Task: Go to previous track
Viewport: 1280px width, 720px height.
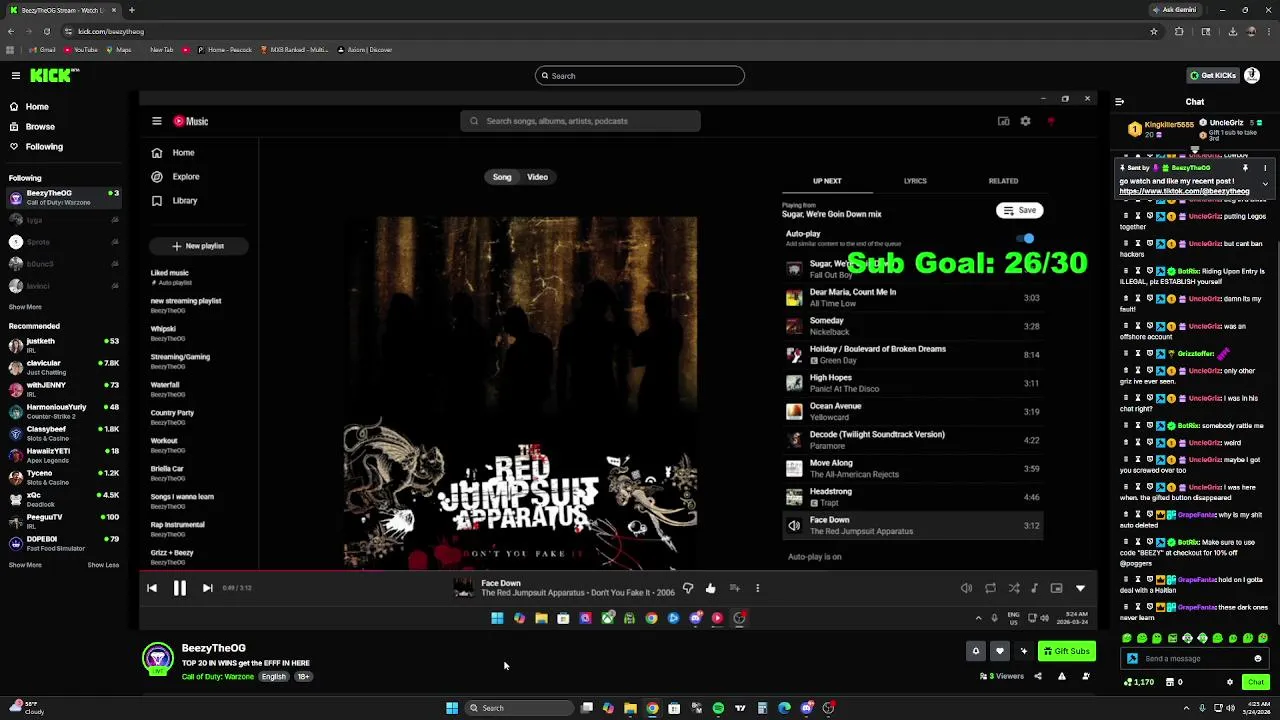Action: pyautogui.click(x=152, y=588)
